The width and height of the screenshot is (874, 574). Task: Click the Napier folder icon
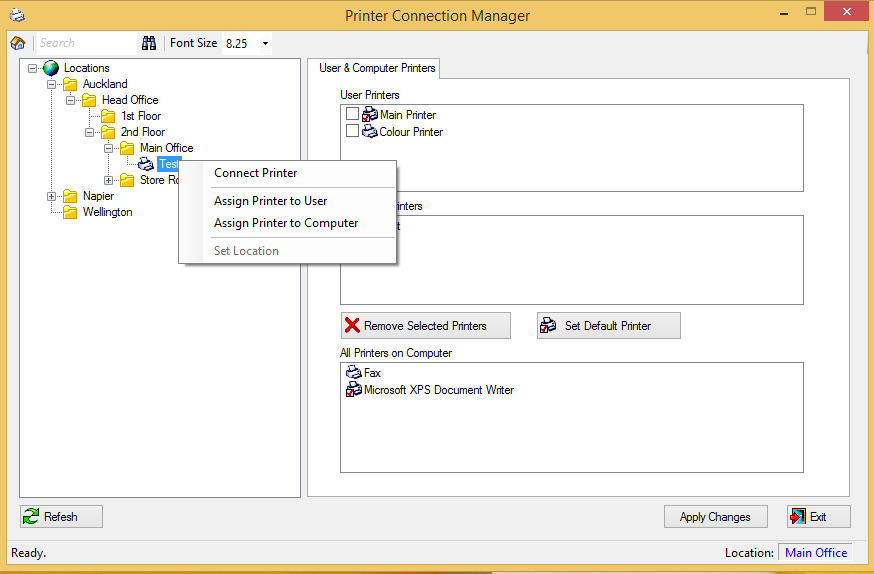(x=70, y=196)
